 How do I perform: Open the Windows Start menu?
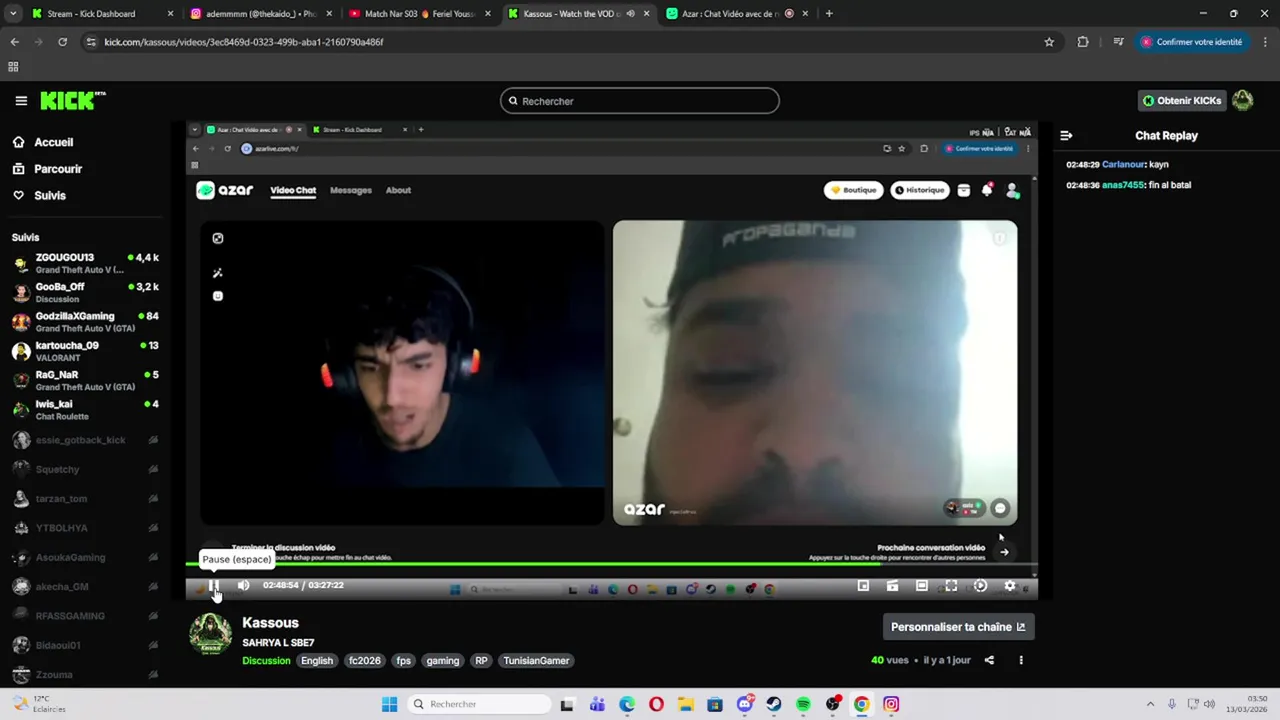click(389, 704)
